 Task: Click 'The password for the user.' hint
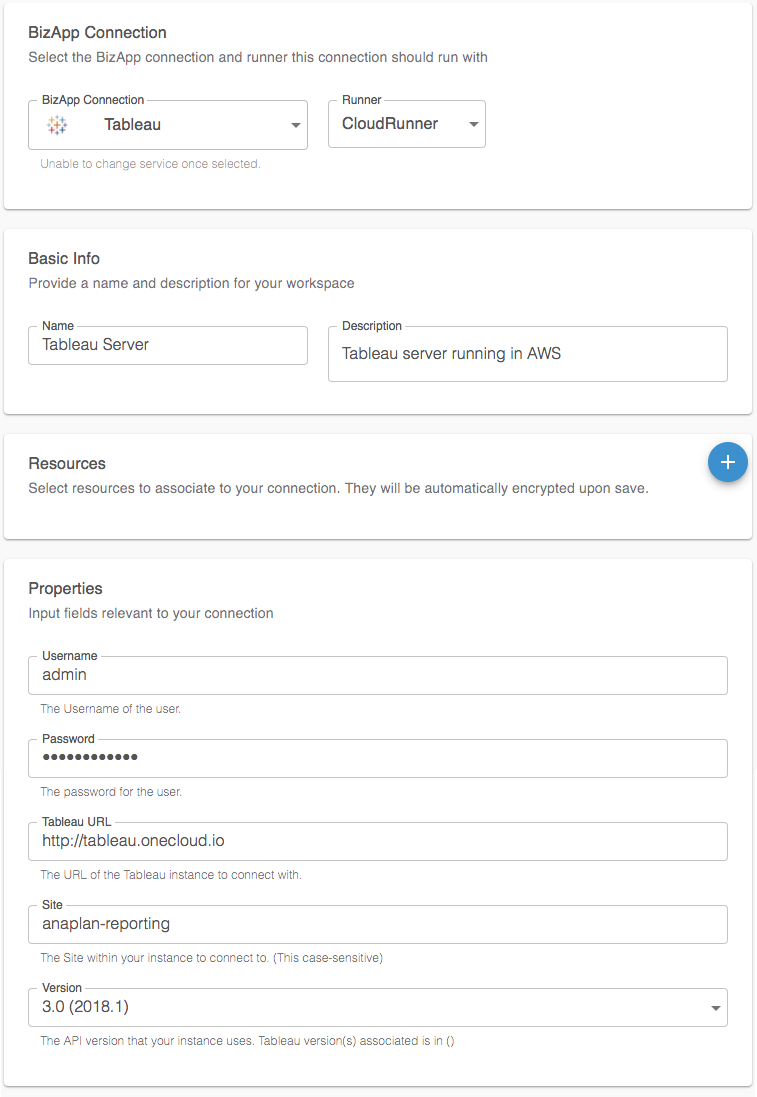pos(111,792)
